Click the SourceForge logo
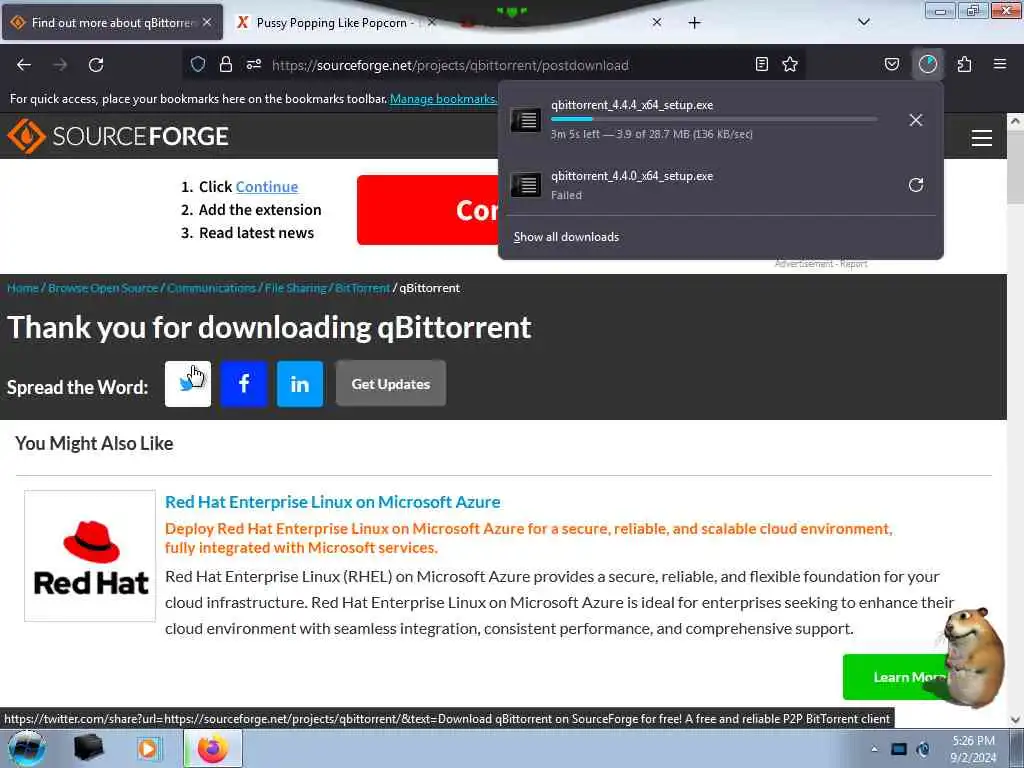This screenshot has height=768, width=1024. (118, 136)
